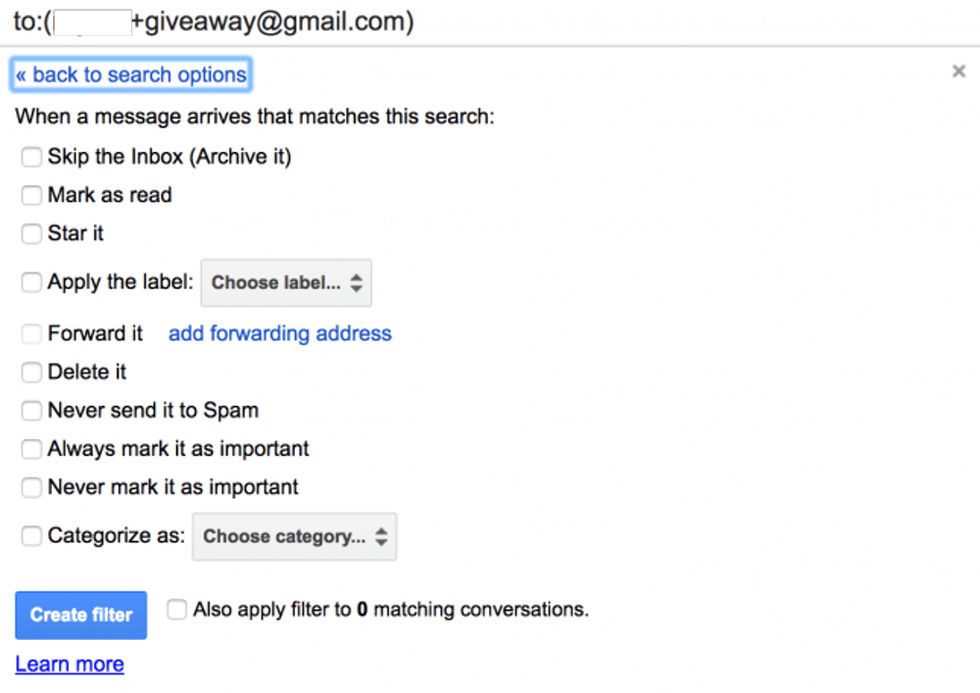Click add forwarding address link

[x=280, y=334]
